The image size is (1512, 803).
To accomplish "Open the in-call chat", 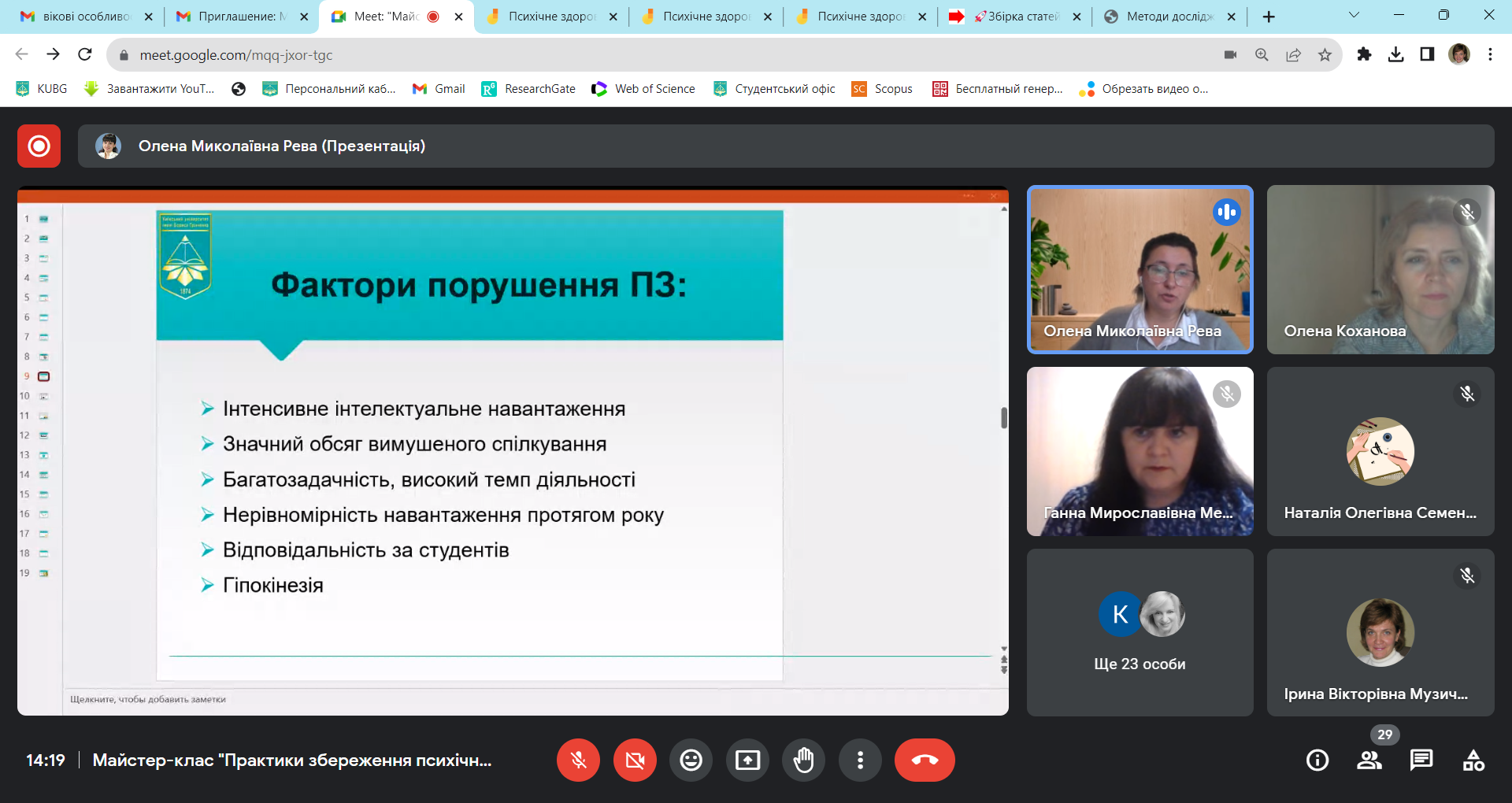I will pyautogui.click(x=1421, y=760).
